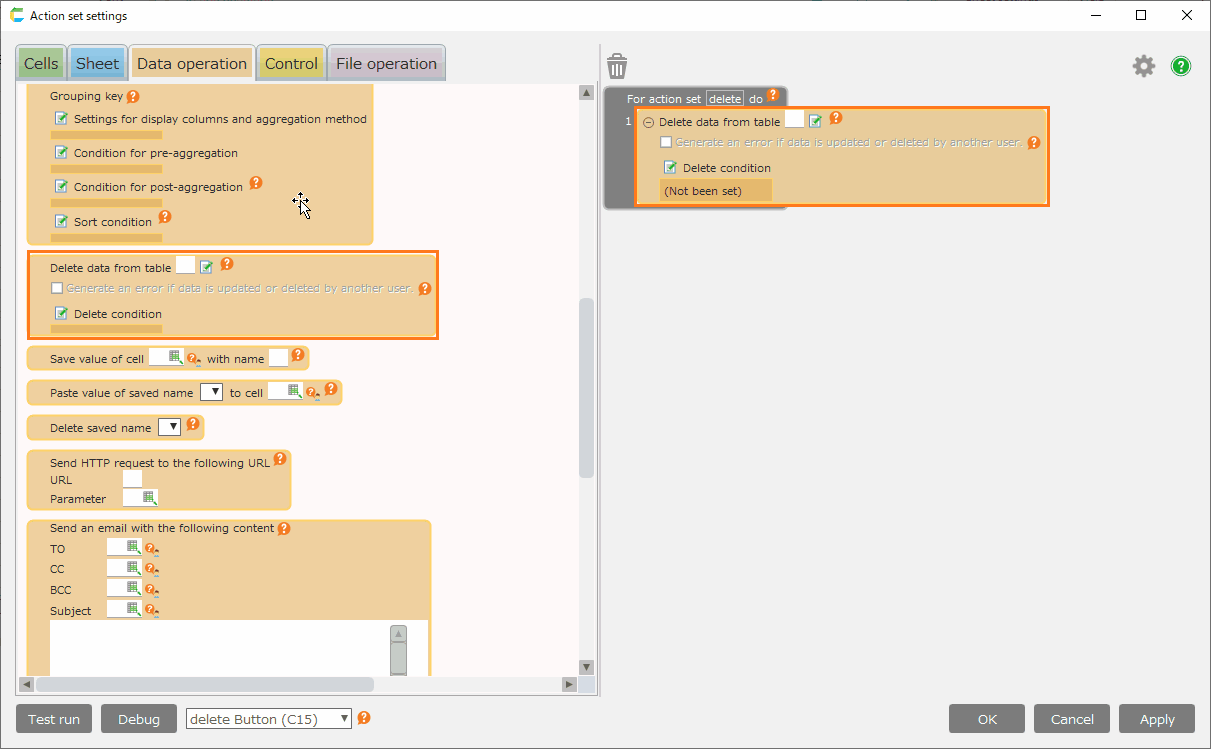Open help for left Delete data from table
This screenshot has width=1211, height=749.
coord(226,264)
